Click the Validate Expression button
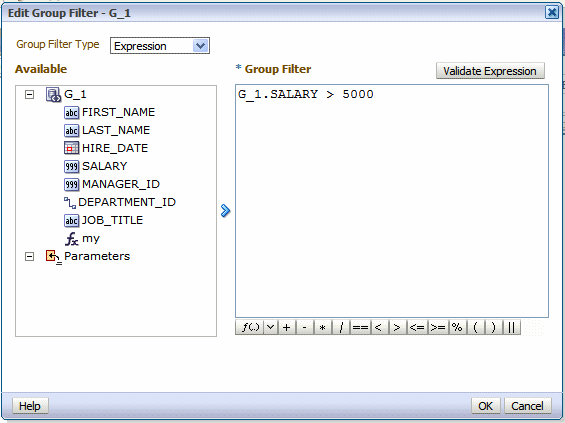 coord(490,71)
